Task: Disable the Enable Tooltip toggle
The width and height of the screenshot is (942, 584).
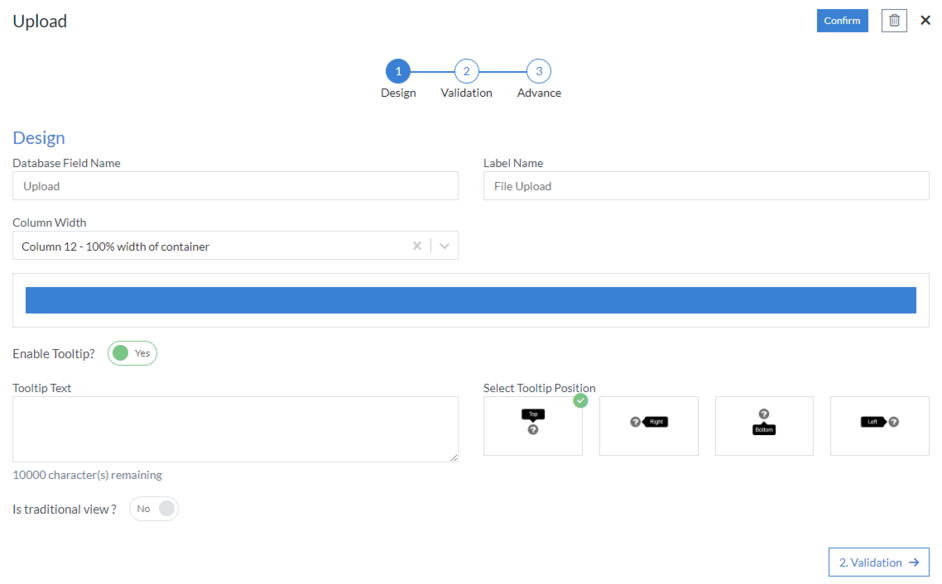Action: (131, 353)
